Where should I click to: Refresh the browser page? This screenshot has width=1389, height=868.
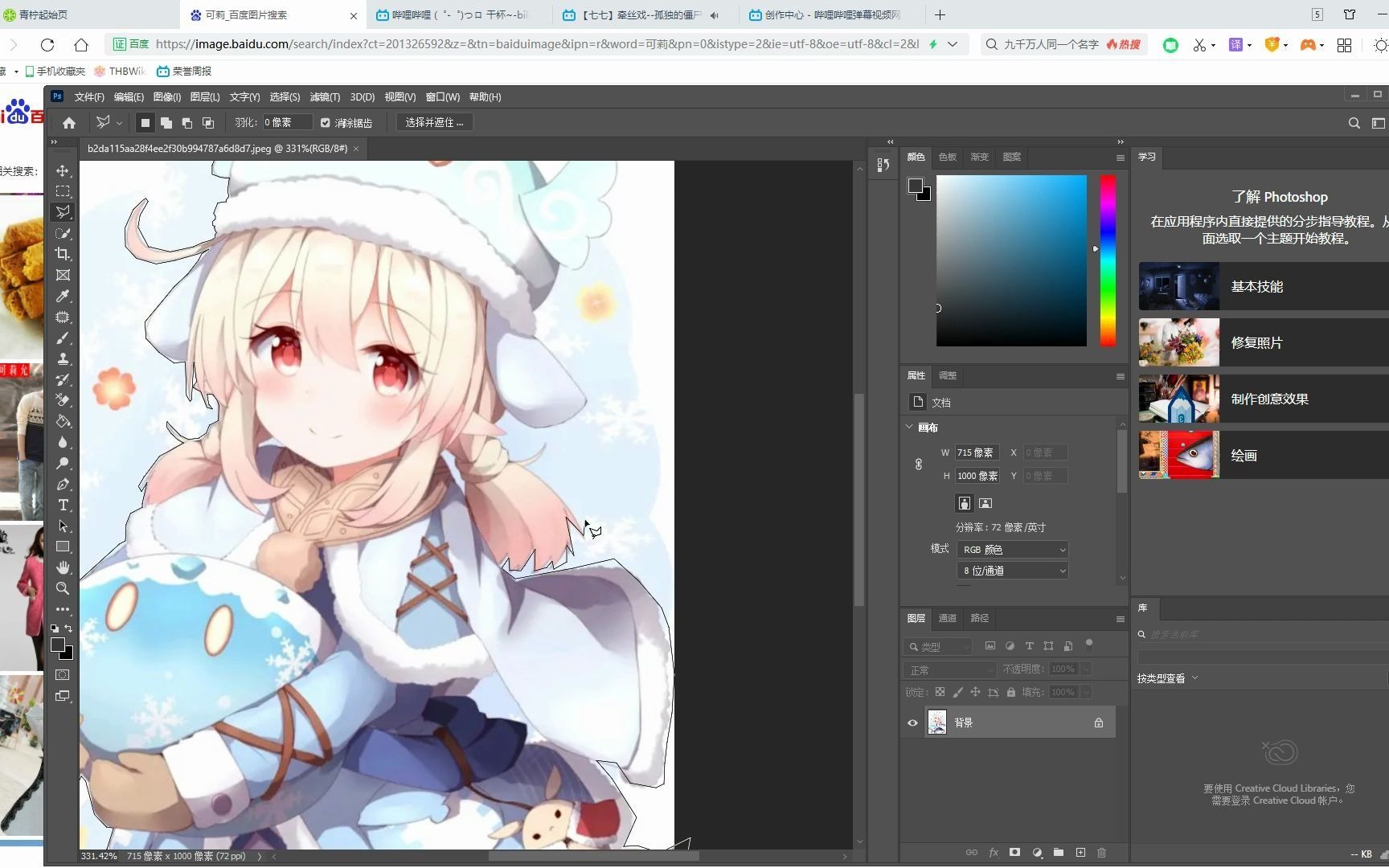click(x=47, y=45)
